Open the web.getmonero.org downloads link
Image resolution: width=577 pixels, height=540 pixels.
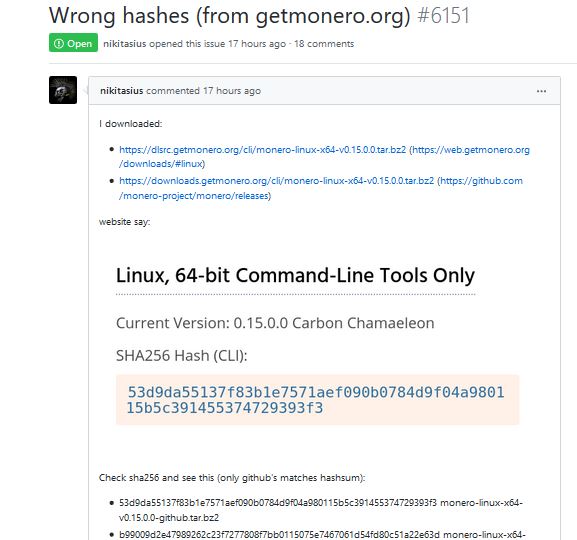(324, 157)
